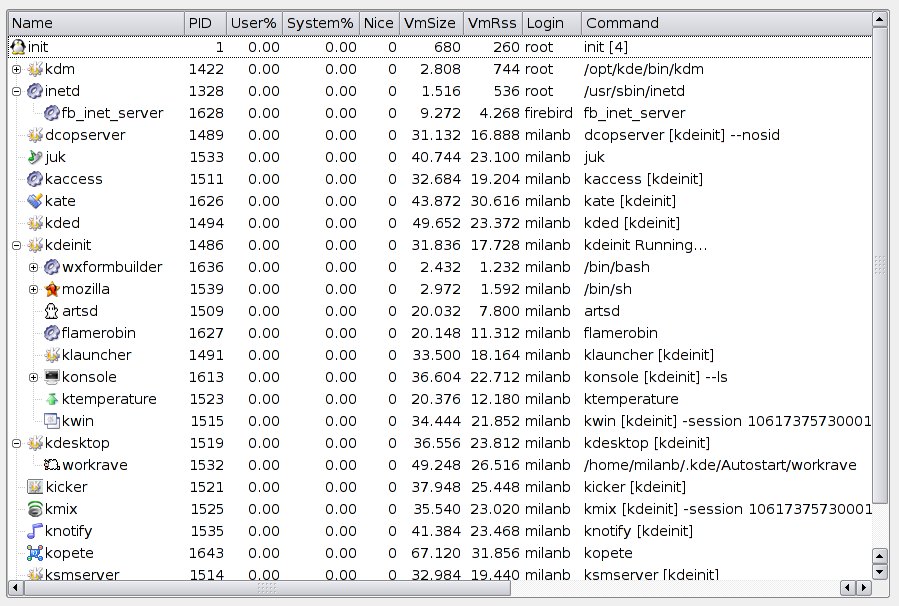The height and width of the screenshot is (606, 899).
Task: Click the kate editor icon
Action: [x=36, y=201]
